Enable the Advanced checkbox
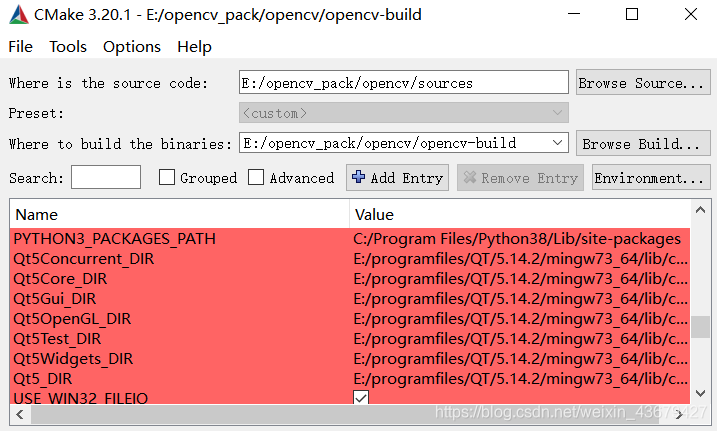The width and height of the screenshot is (717, 431). (x=256, y=177)
